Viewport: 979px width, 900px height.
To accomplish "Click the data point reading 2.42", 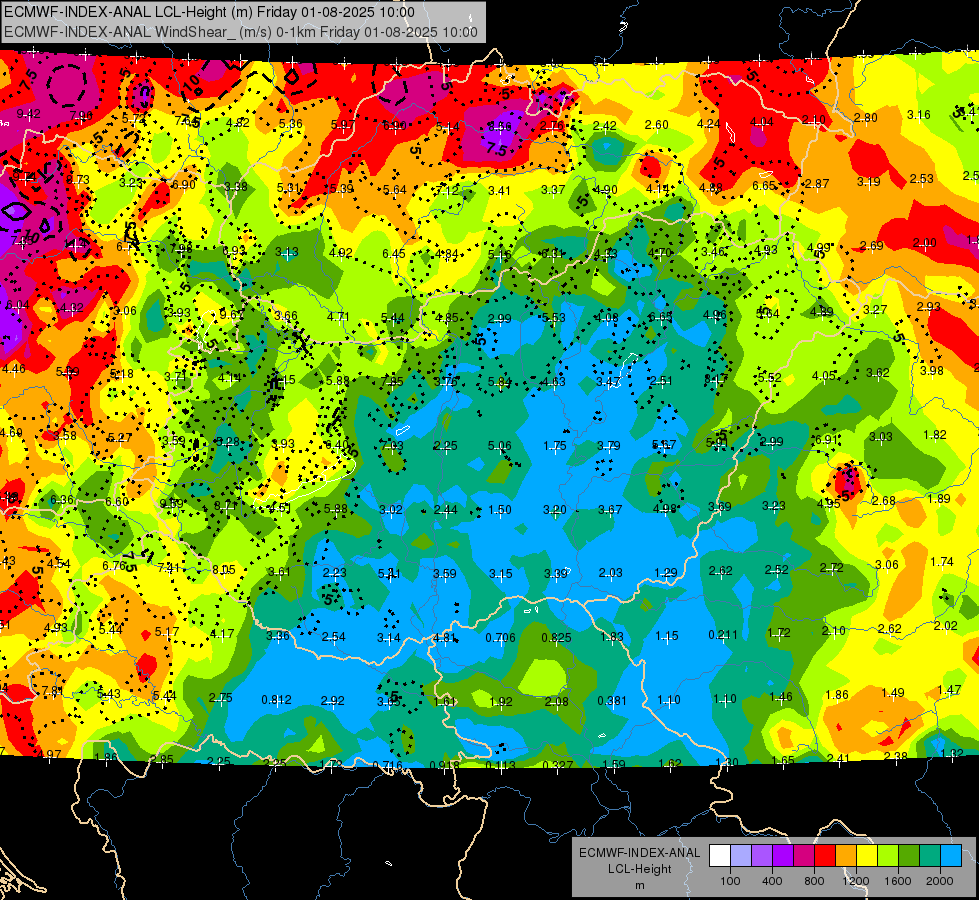I will tap(604, 126).
